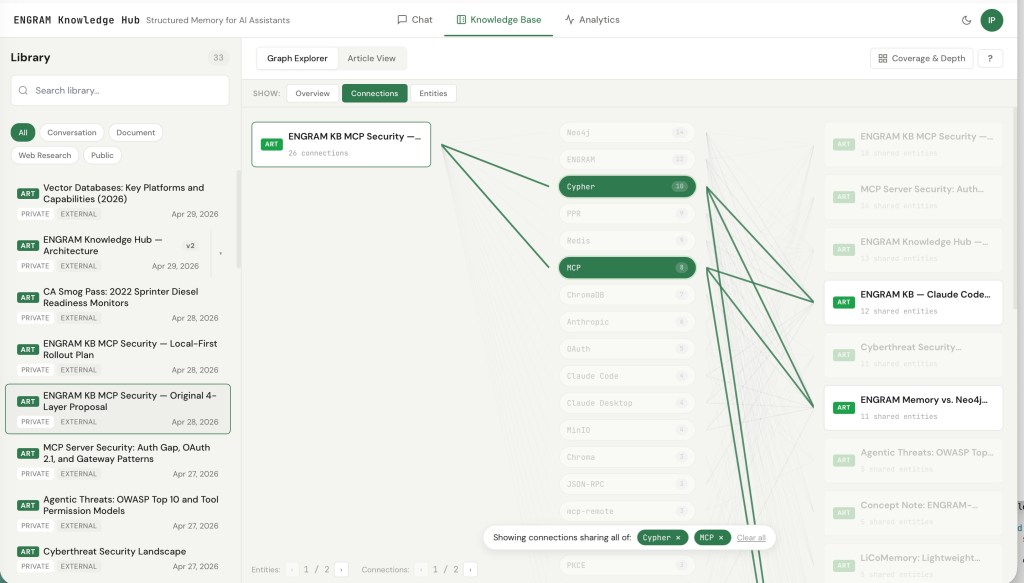Open Agentic Threats OWASP library article
The width and height of the screenshot is (1024, 583).
[x=118, y=512]
